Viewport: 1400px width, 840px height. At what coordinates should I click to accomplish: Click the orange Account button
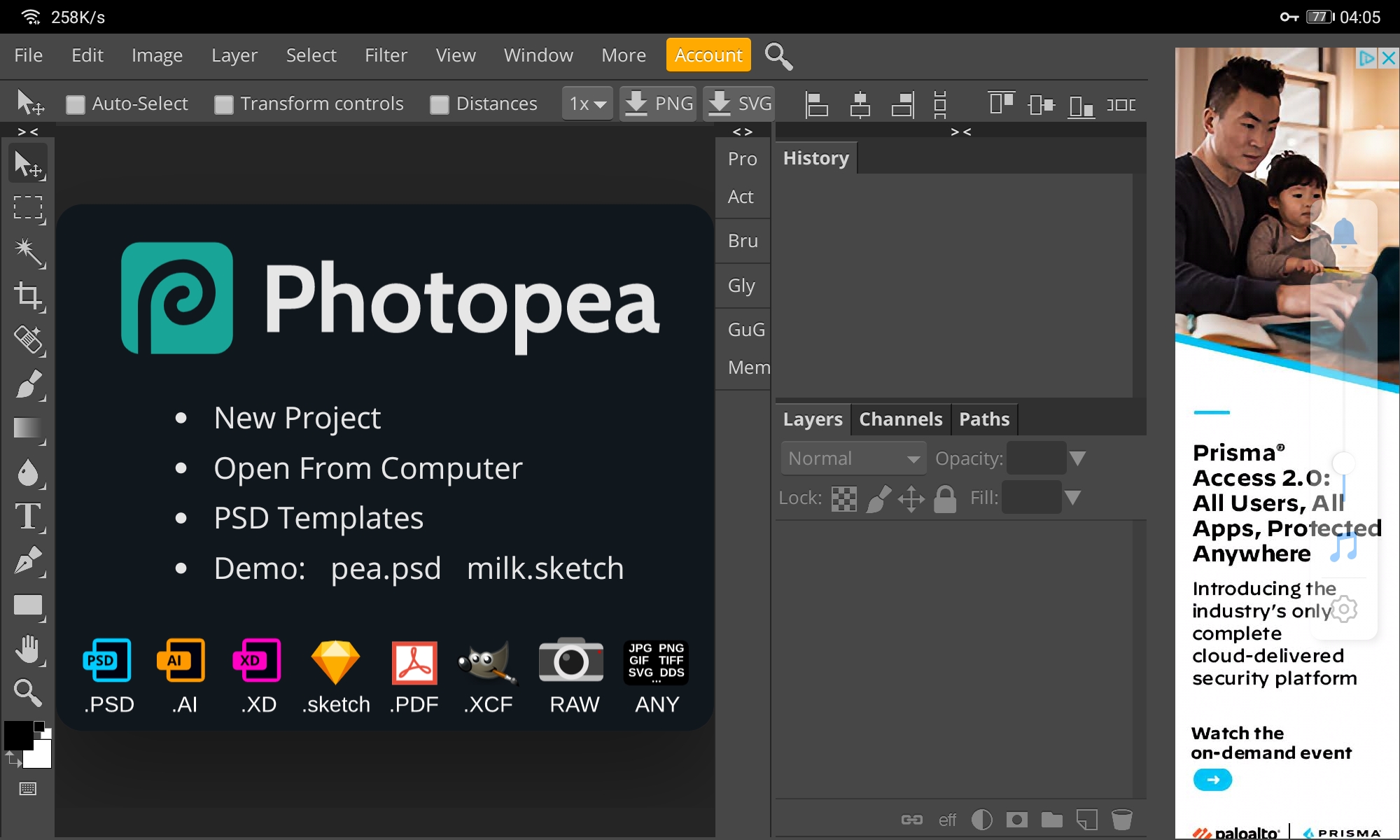(x=708, y=55)
